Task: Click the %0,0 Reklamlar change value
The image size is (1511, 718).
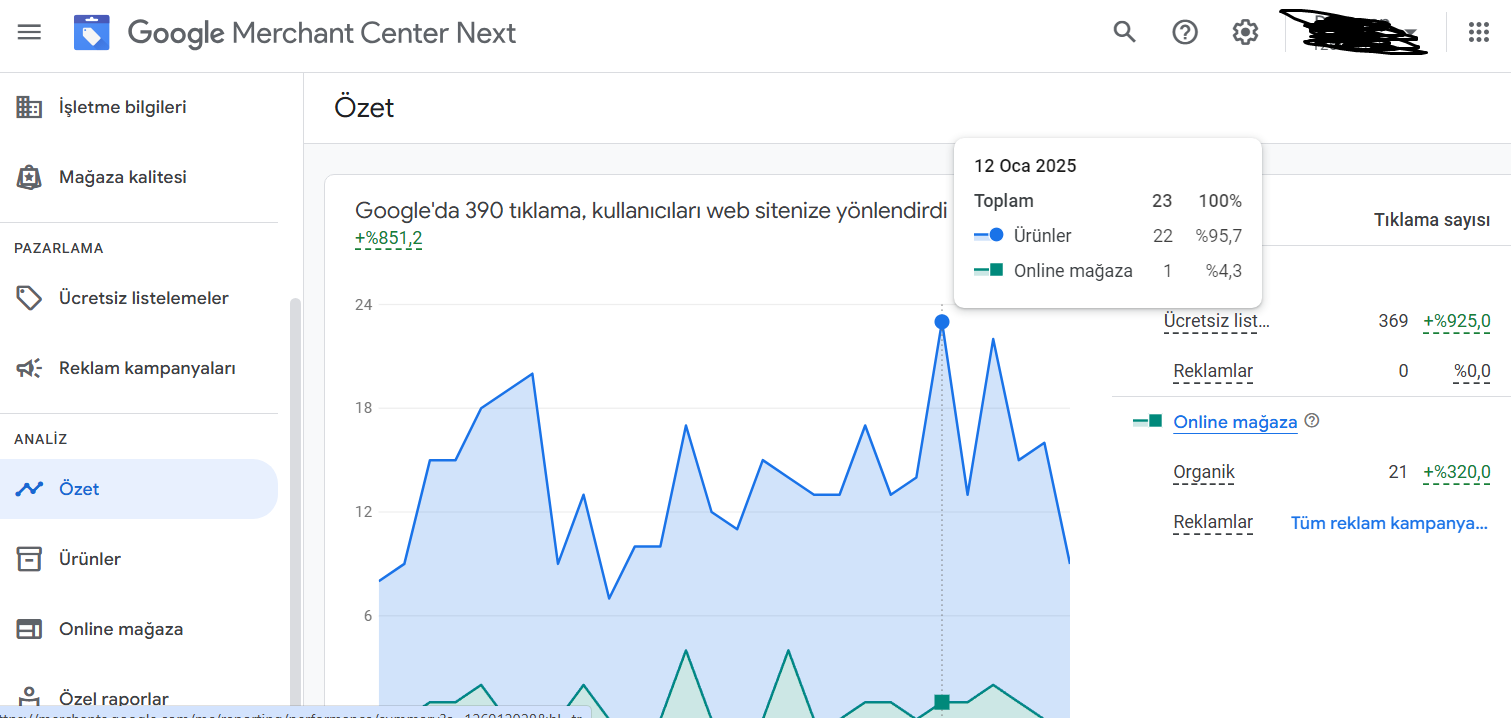Action: tap(1472, 371)
